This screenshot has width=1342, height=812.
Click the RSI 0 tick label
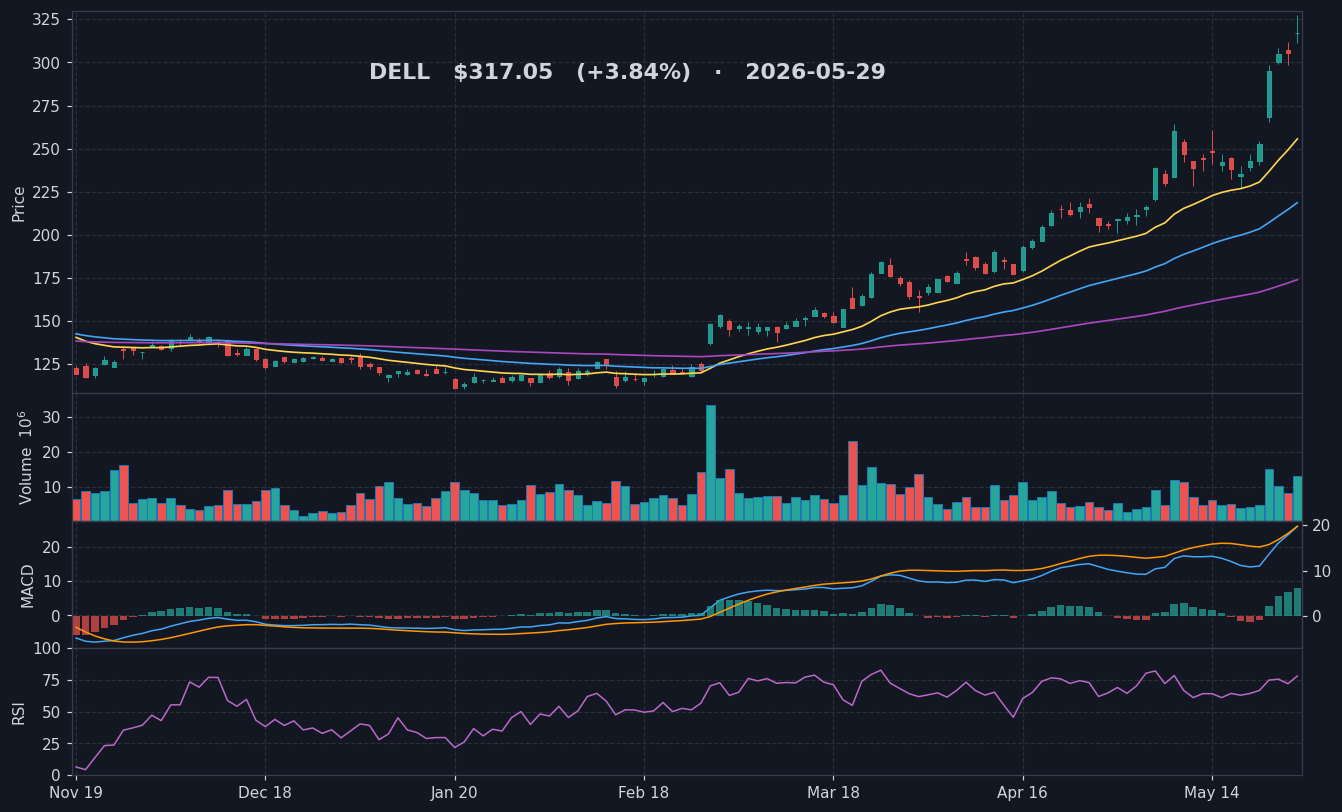click(x=56, y=775)
